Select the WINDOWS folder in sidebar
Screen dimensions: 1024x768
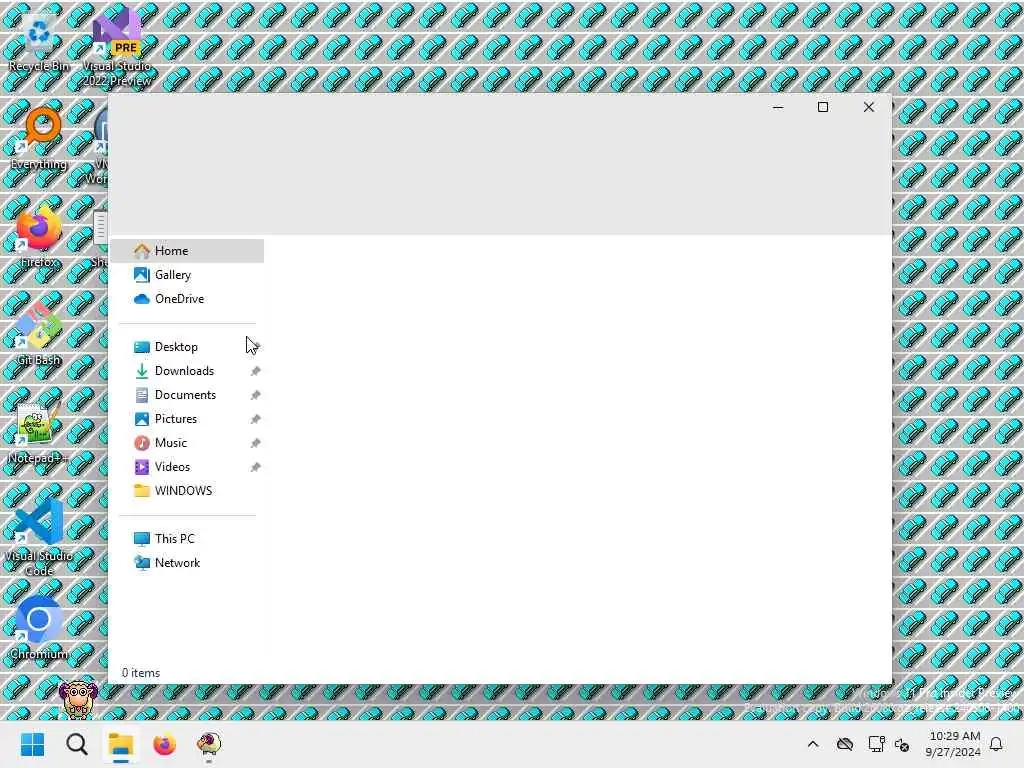[187, 490]
